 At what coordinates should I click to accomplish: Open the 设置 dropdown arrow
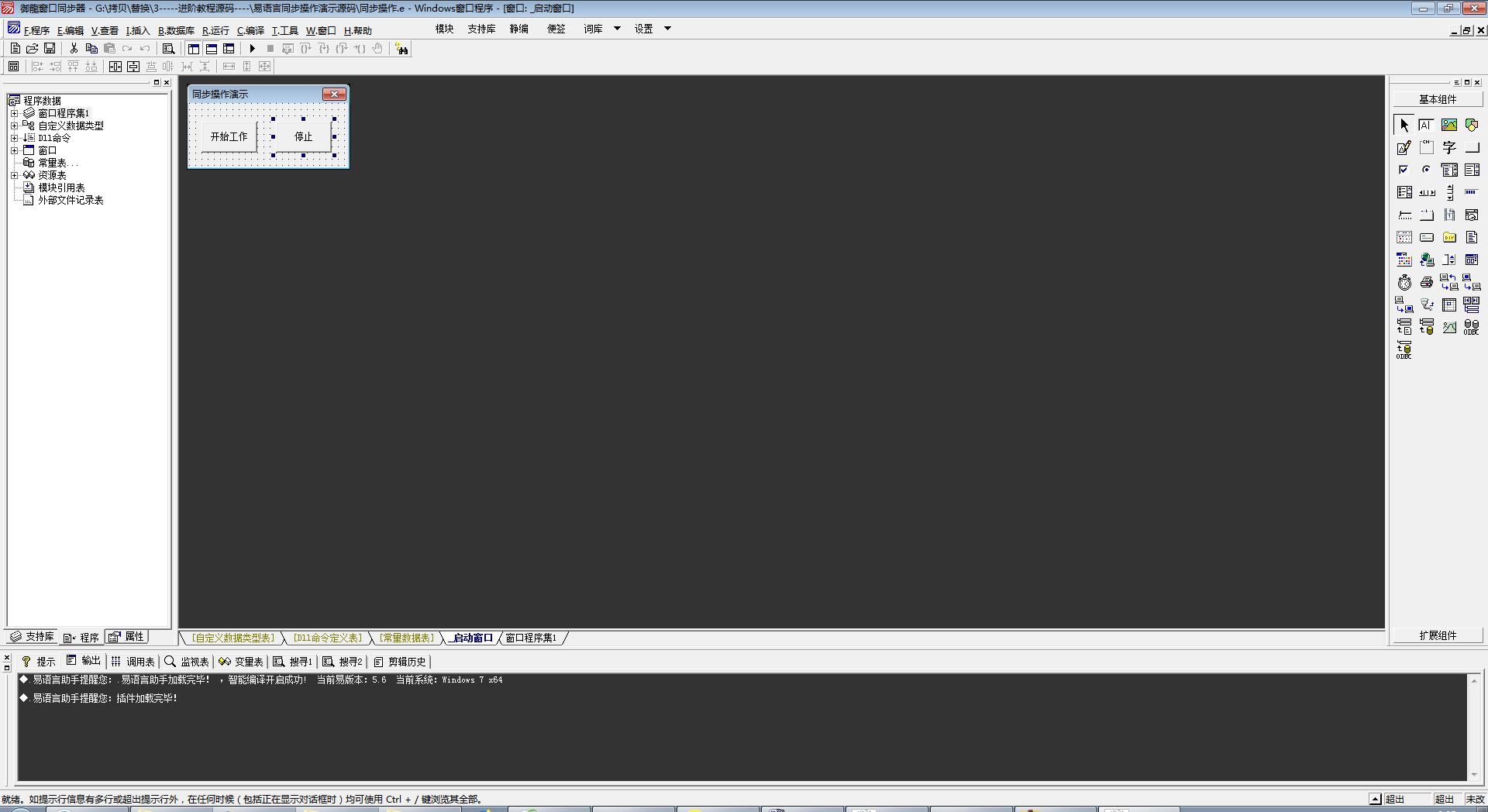tap(667, 29)
